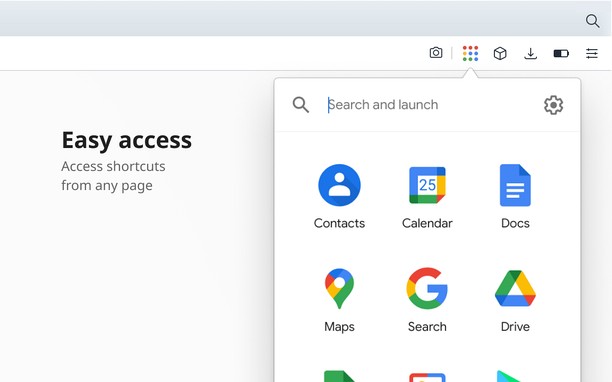Open the Google Search shortcut
This screenshot has width=612, height=382.
pyautogui.click(x=427, y=300)
